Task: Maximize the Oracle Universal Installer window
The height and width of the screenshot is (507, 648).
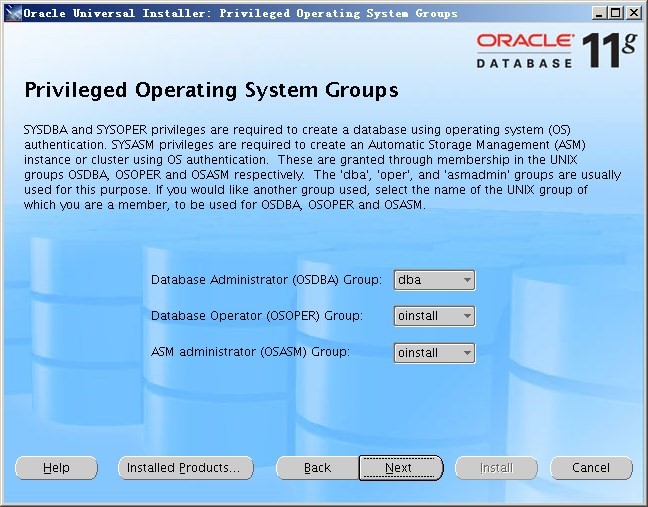Action: pos(615,12)
